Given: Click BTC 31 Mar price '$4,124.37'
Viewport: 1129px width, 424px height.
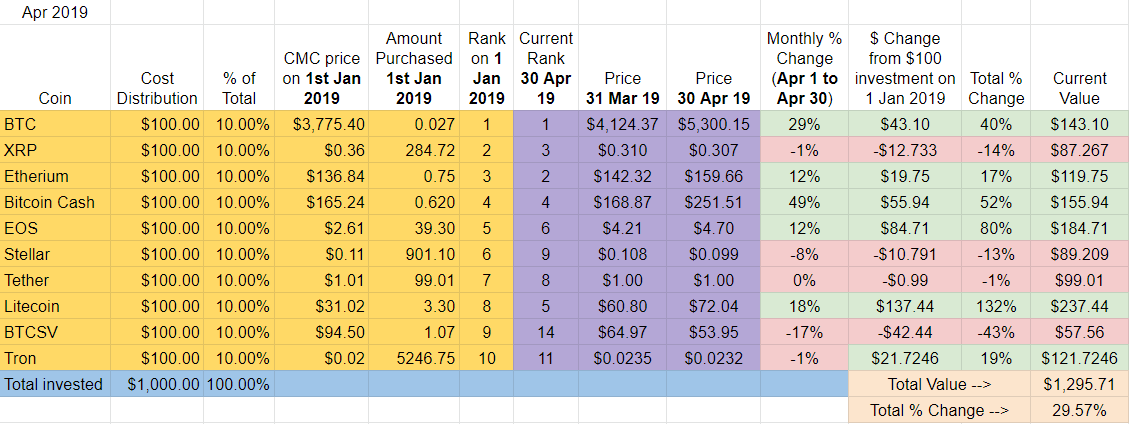Looking at the screenshot, I should tap(622, 125).
